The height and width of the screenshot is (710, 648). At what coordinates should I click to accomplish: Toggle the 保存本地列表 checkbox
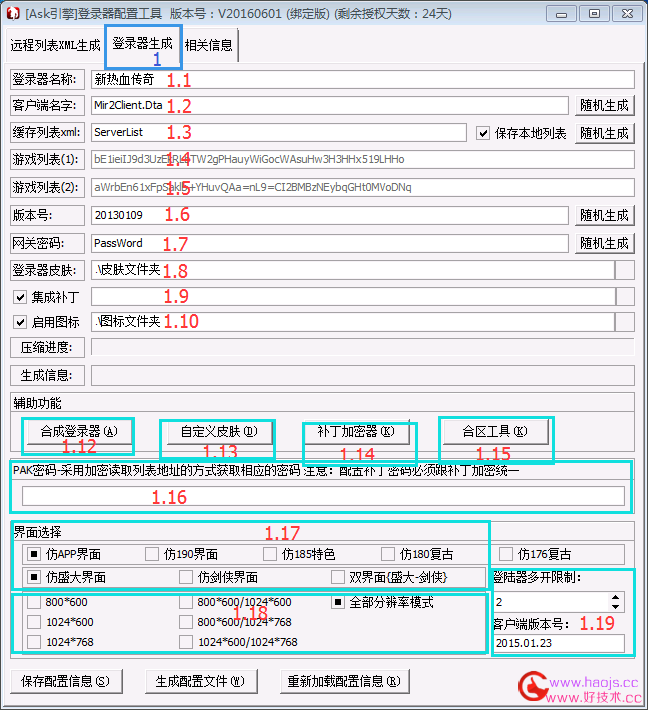[483, 133]
